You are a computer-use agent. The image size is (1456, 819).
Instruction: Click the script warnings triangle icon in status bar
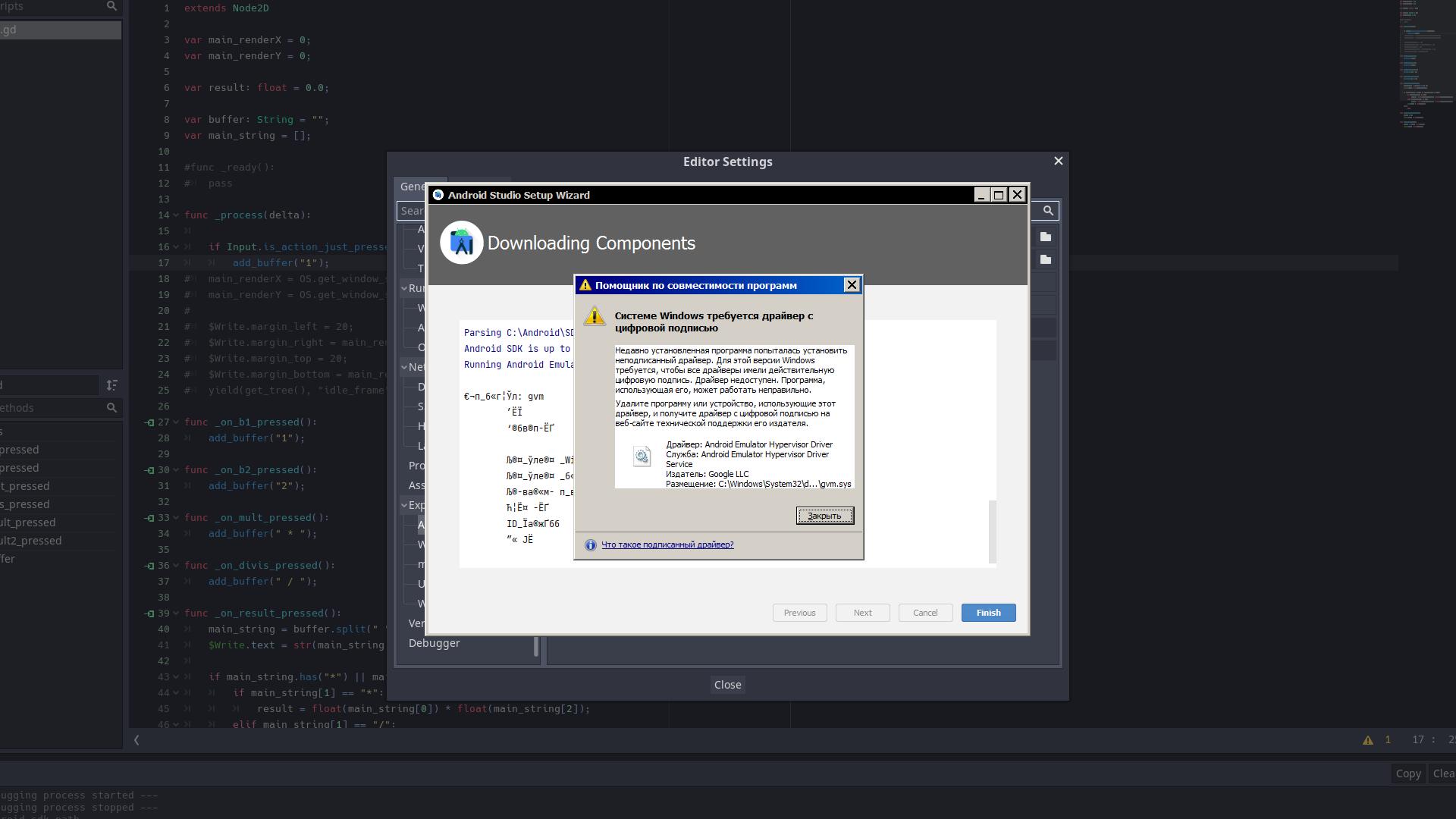click(x=1368, y=740)
